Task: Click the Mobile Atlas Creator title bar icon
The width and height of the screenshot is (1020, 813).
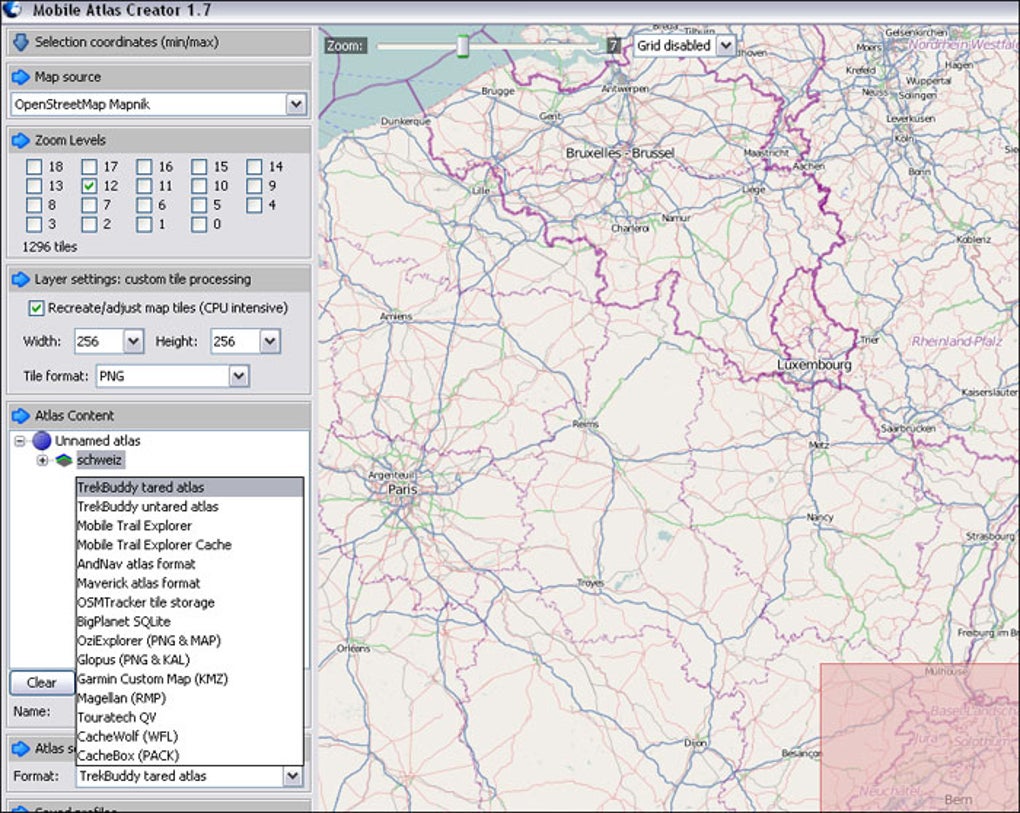Action: tap(12, 11)
